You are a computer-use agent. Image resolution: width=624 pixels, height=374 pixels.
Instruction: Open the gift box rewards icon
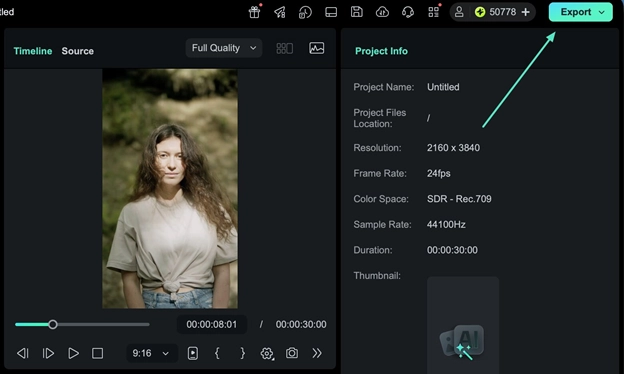(x=254, y=12)
